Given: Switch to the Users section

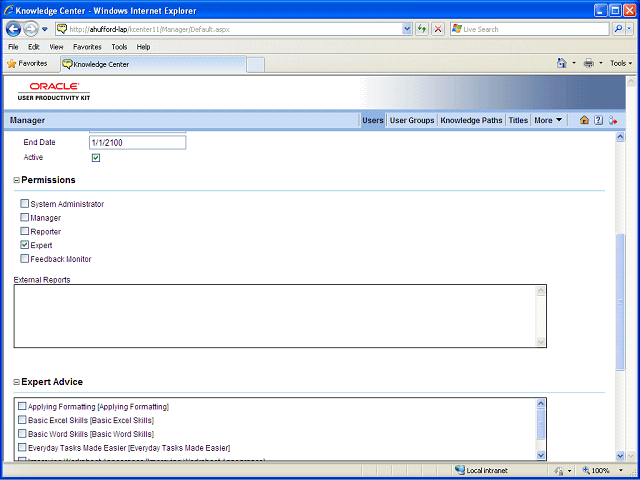Looking at the screenshot, I should point(373,120).
